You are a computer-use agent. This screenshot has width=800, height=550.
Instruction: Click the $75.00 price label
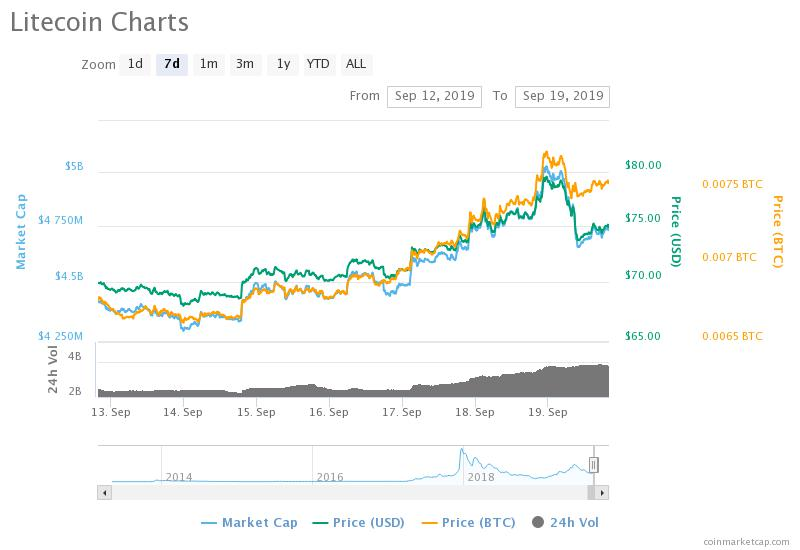coord(643,218)
